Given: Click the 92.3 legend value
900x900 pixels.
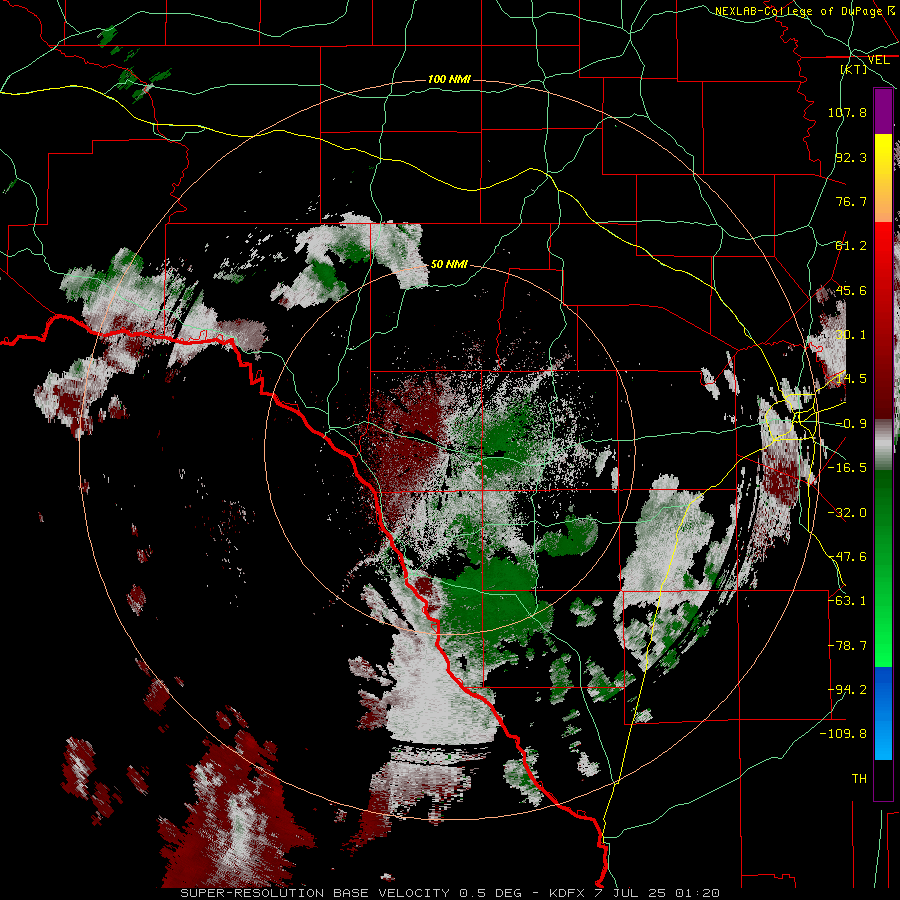Looking at the screenshot, I should click(851, 157).
